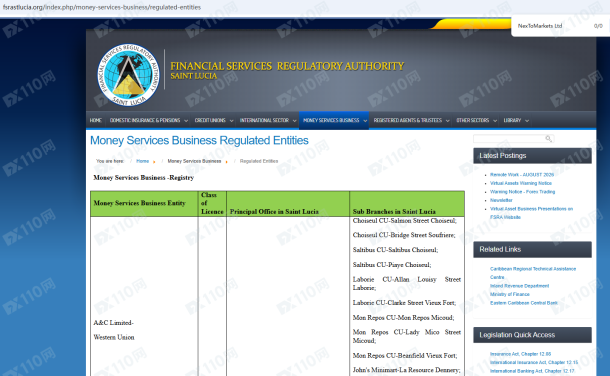The width and height of the screenshot is (610, 376).
Task: Click the Home breadcrumb link
Action: (x=142, y=161)
